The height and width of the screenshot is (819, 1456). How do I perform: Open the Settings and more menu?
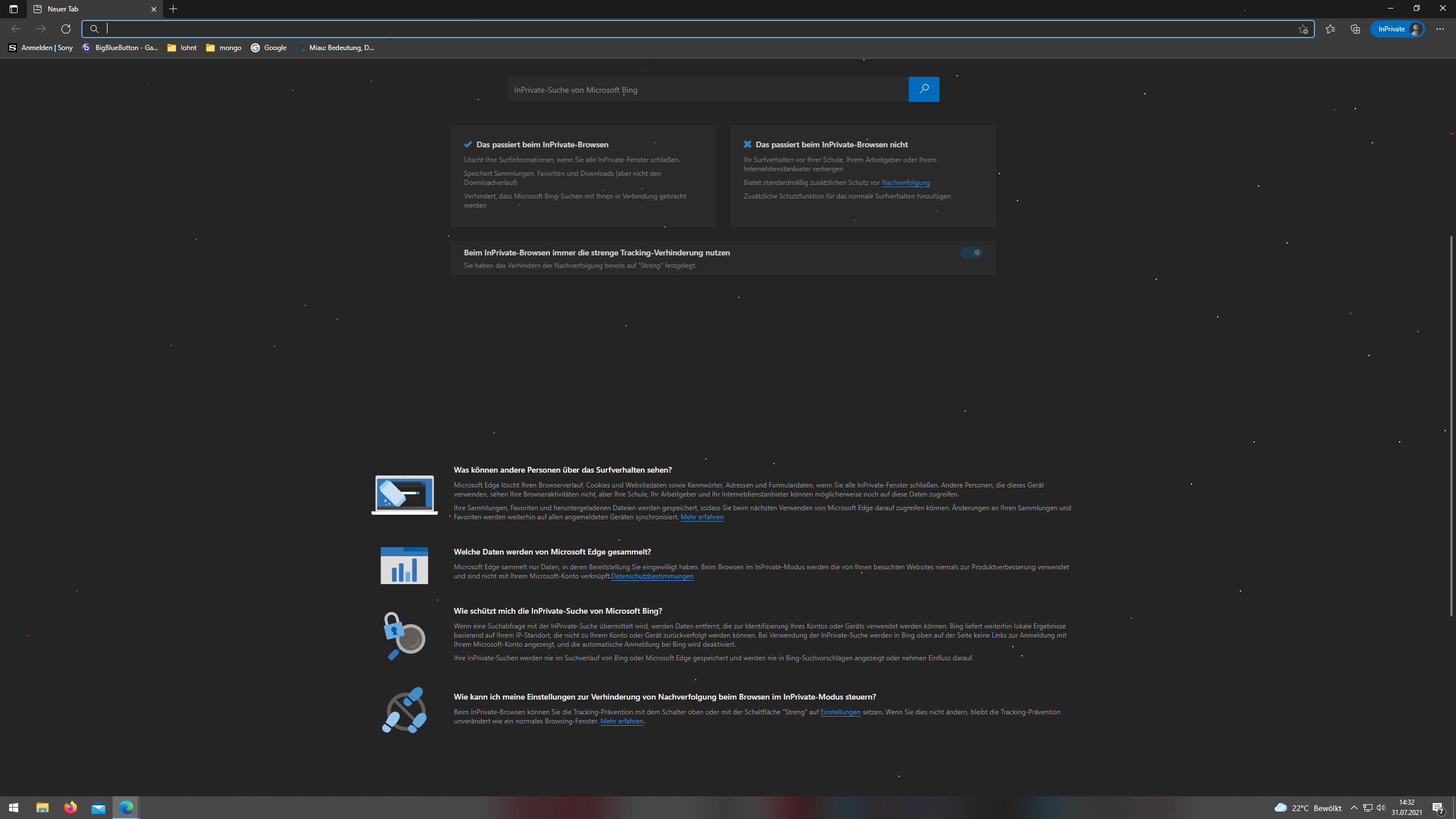(1440, 29)
